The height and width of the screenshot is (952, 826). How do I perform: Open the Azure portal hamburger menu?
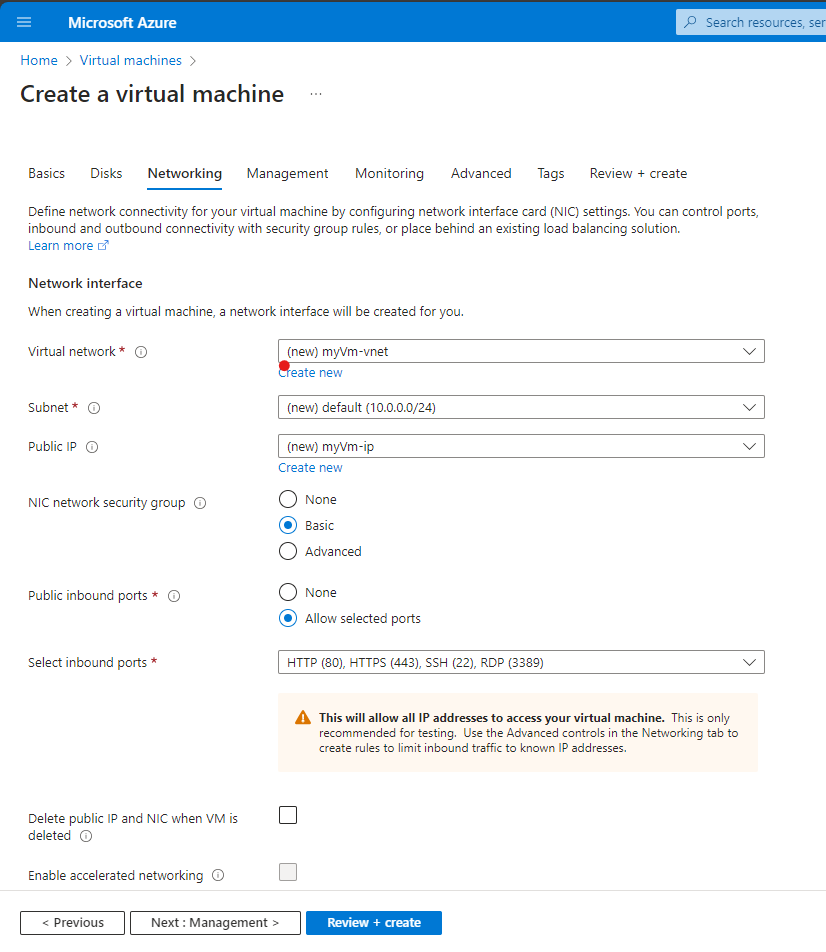pyautogui.click(x=24, y=22)
